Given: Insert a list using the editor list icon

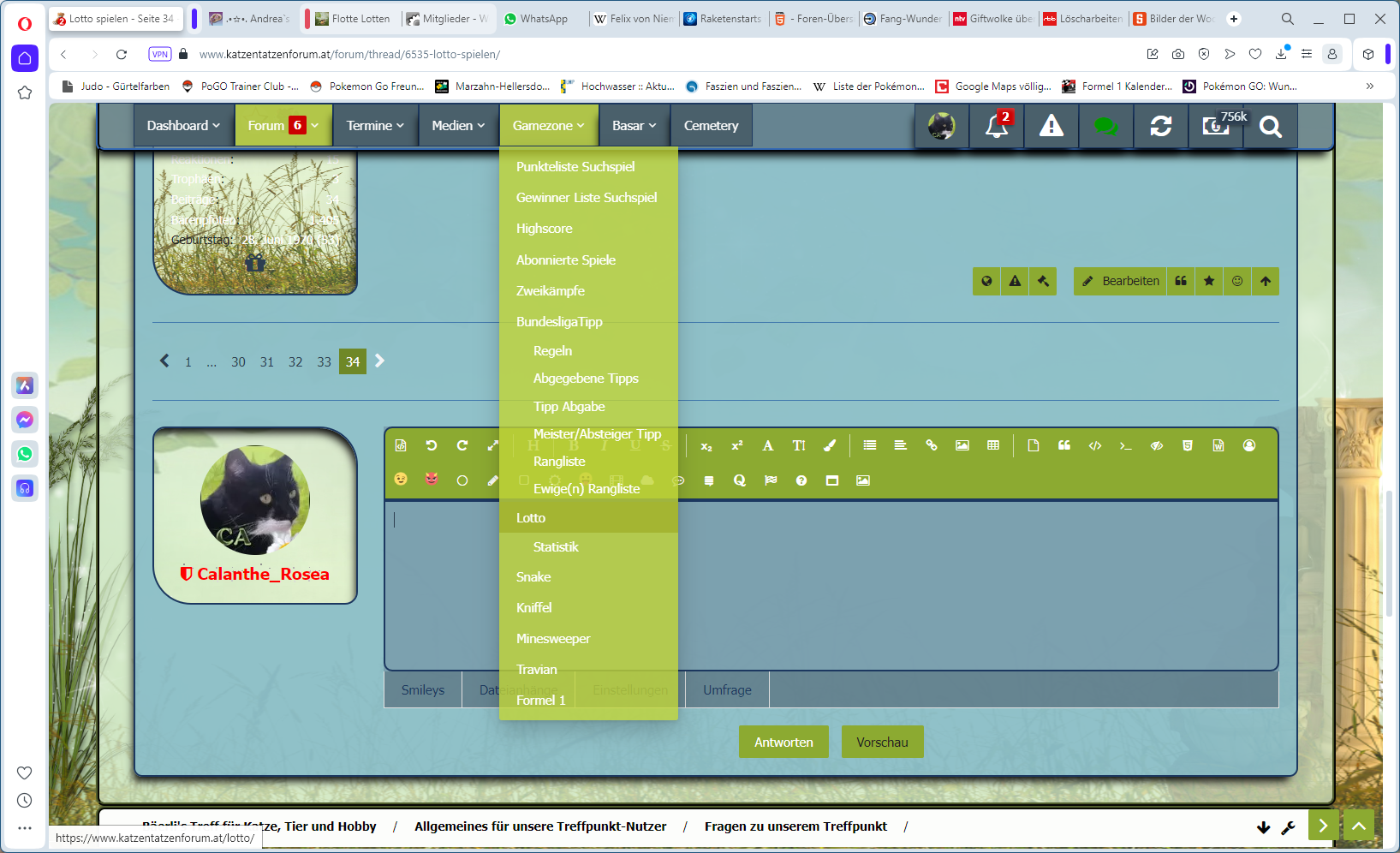Looking at the screenshot, I should (870, 445).
